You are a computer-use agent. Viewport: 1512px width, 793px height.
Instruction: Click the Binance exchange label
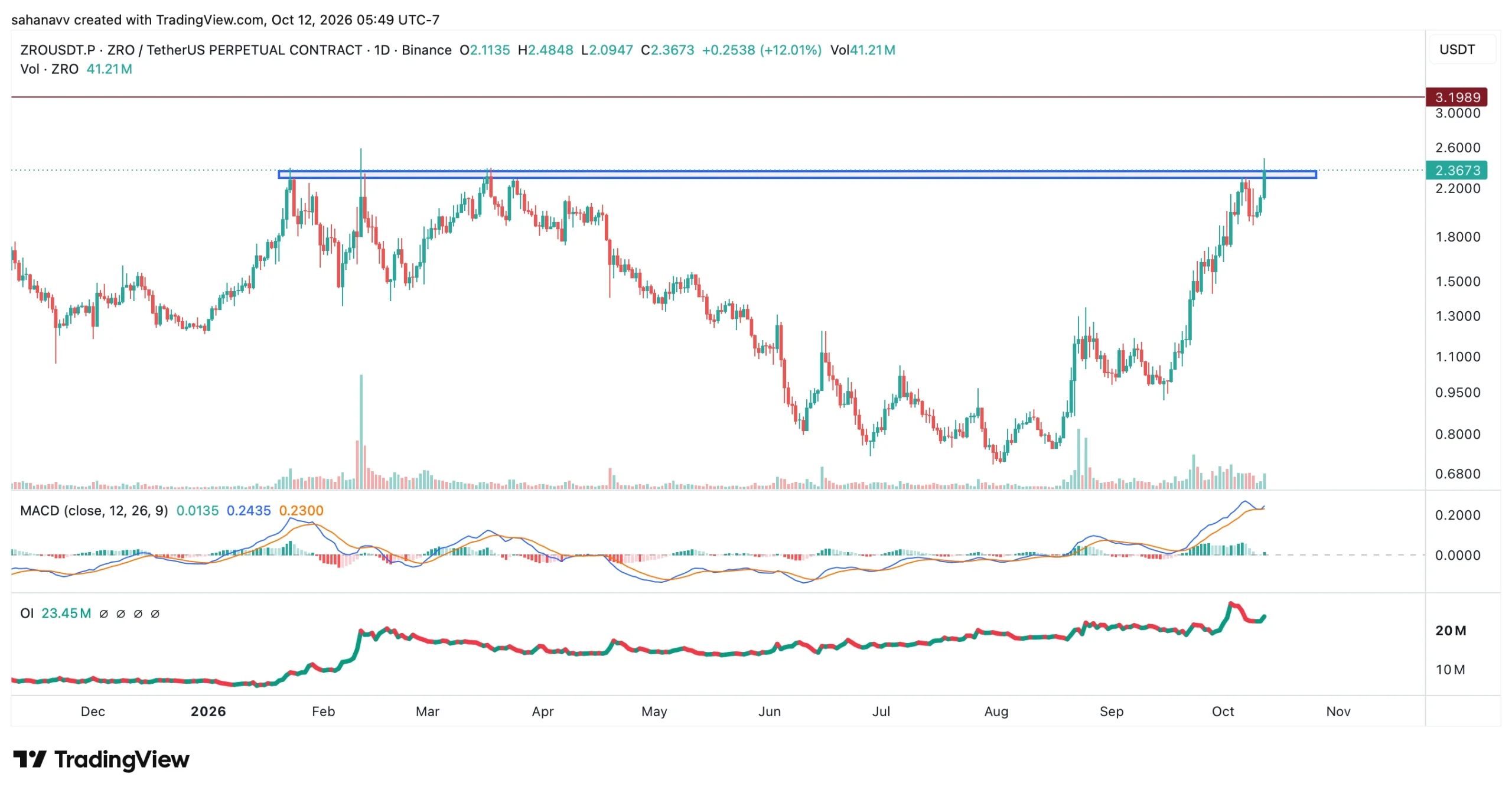(x=426, y=50)
